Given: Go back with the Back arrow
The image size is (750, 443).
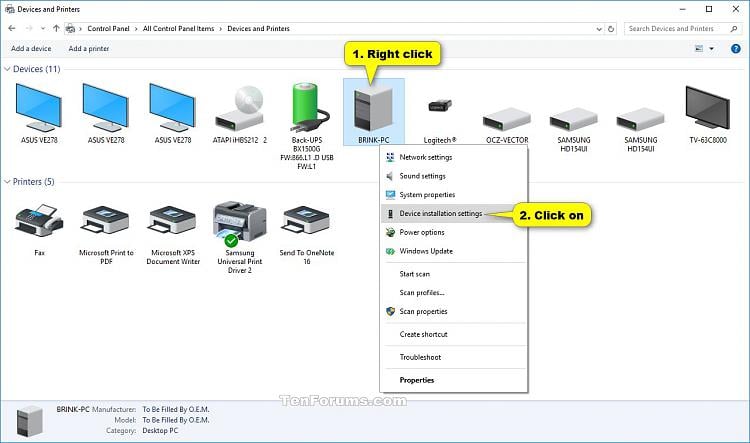Looking at the screenshot, I should click(x=11, y=29).
